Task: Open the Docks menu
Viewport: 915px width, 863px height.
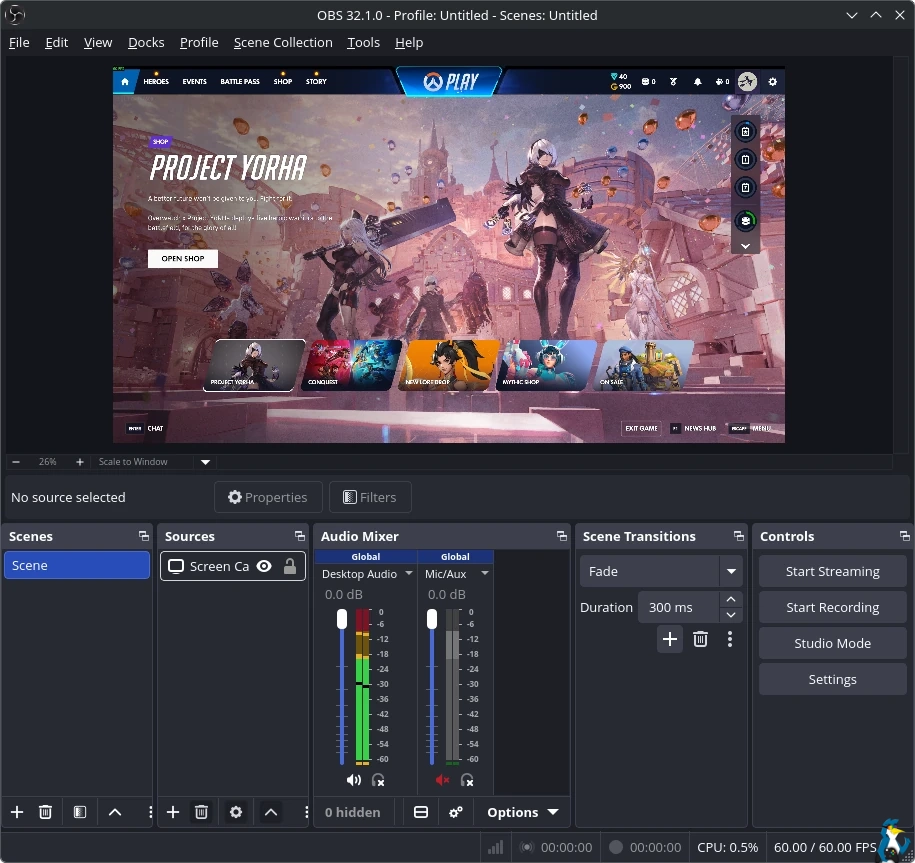Action: click(146, 43)
